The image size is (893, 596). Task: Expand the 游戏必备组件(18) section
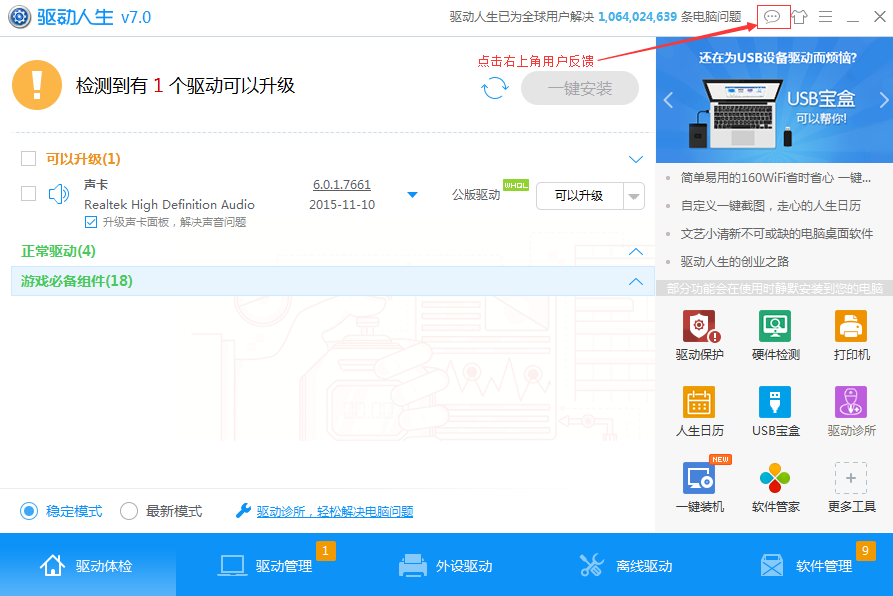(636, 282)
